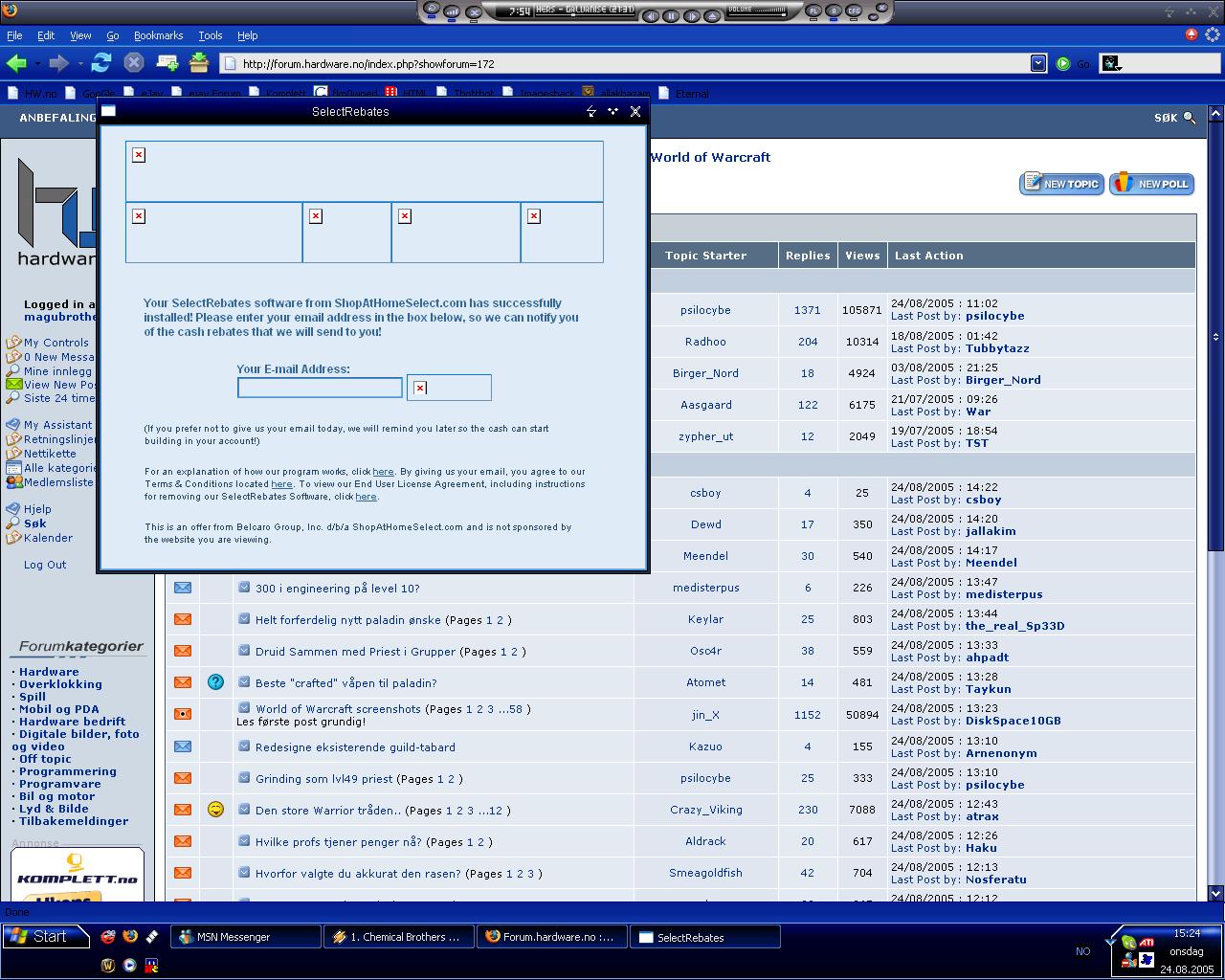The height and width of the screenshot is (980, 1225).
Task: Open the address bar URL dropdown
Action: [x=1038, y=63]
